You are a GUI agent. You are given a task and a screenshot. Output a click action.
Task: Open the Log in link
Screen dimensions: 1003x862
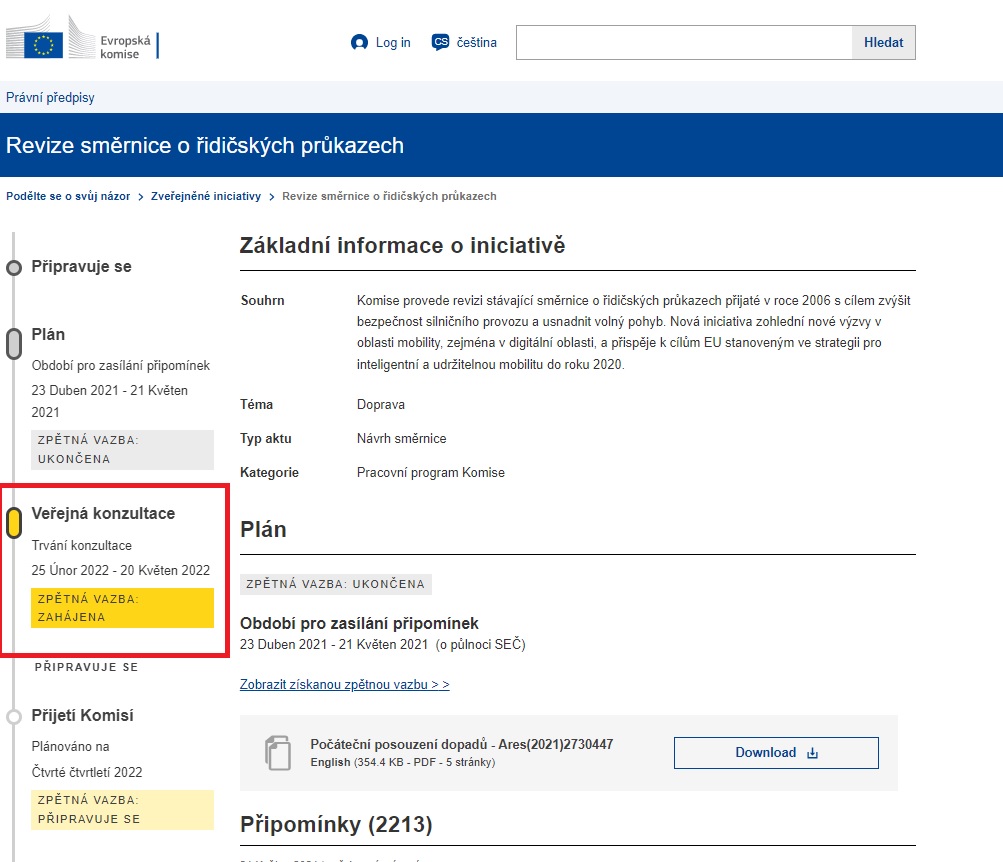coord(393,43)
